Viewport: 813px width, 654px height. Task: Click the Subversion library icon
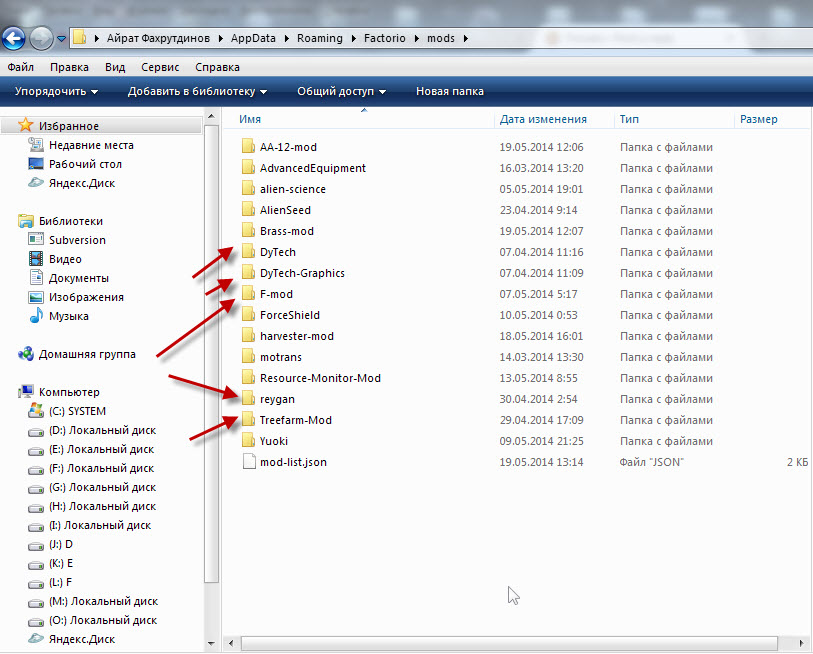pyautogui.click(x=36, y=240)
